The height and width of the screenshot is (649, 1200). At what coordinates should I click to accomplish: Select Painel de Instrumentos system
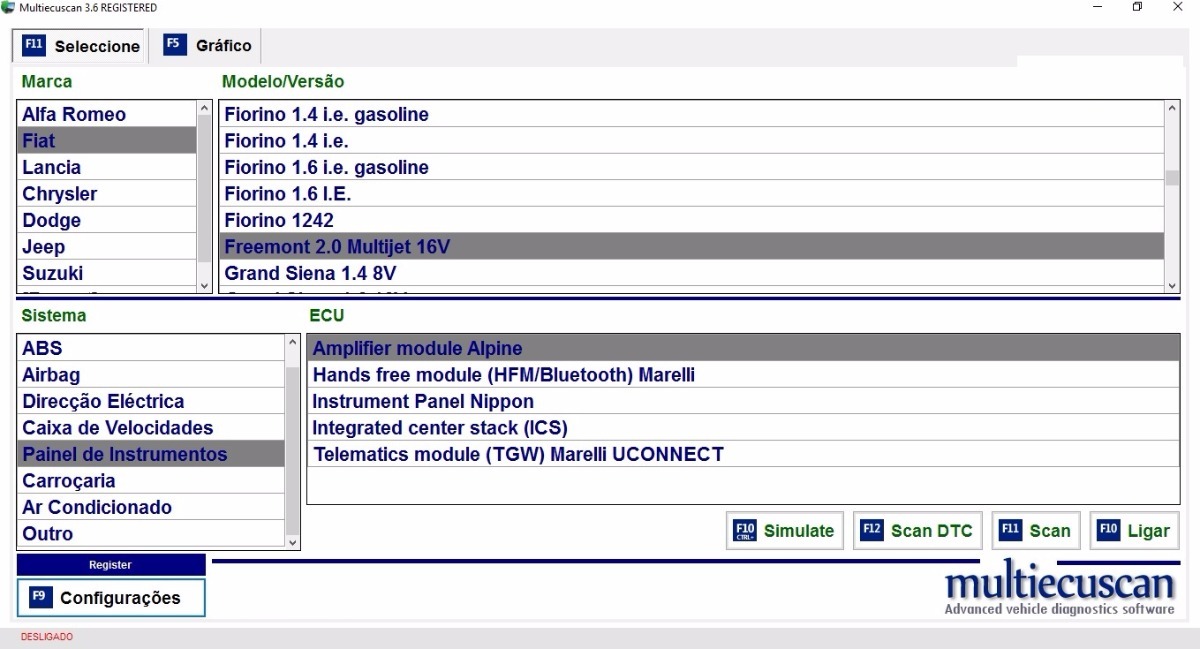[151, 454]
